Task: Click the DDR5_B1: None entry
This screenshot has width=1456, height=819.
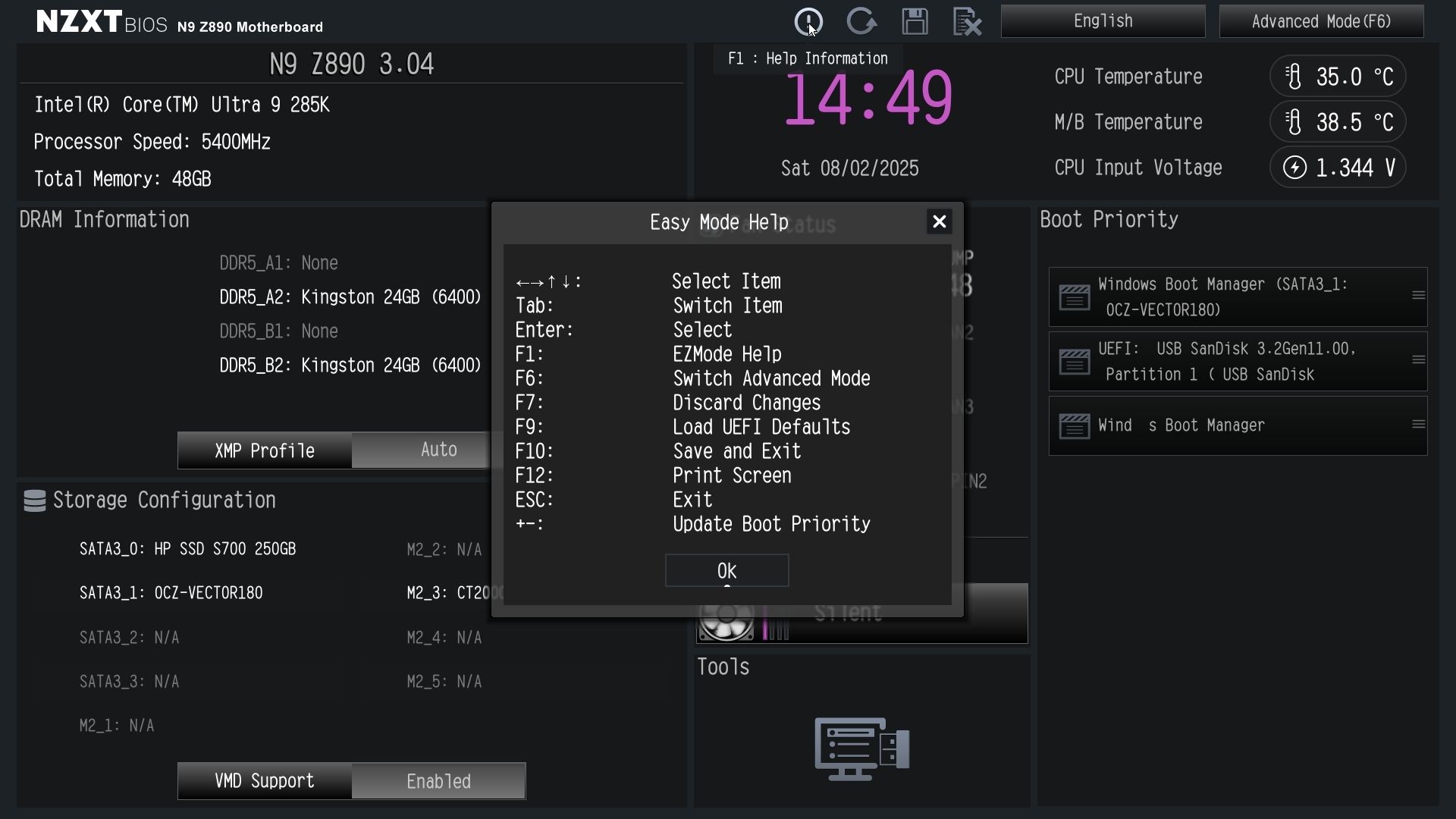Action: coord(278,331)
